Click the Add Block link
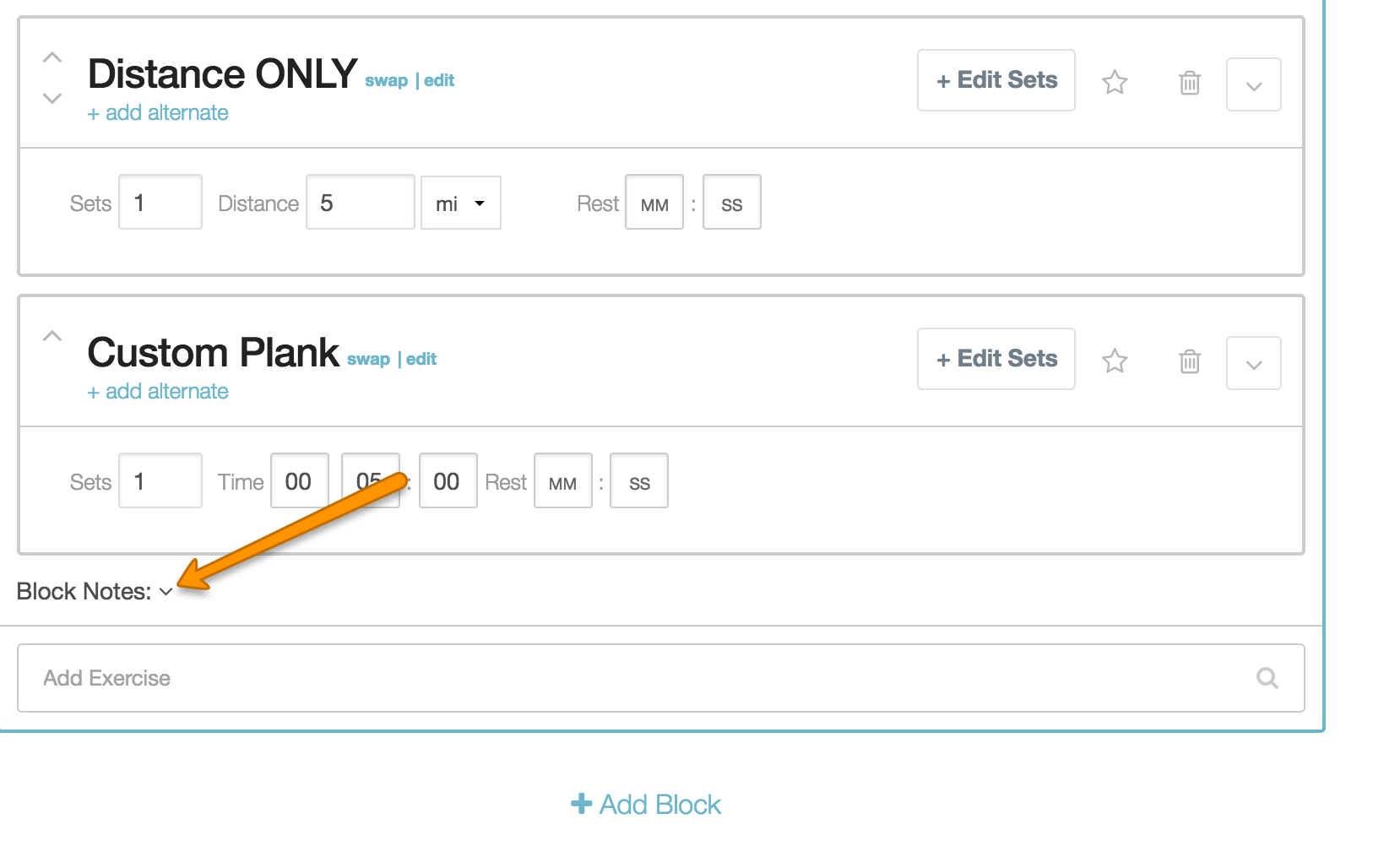 (646, 805)
